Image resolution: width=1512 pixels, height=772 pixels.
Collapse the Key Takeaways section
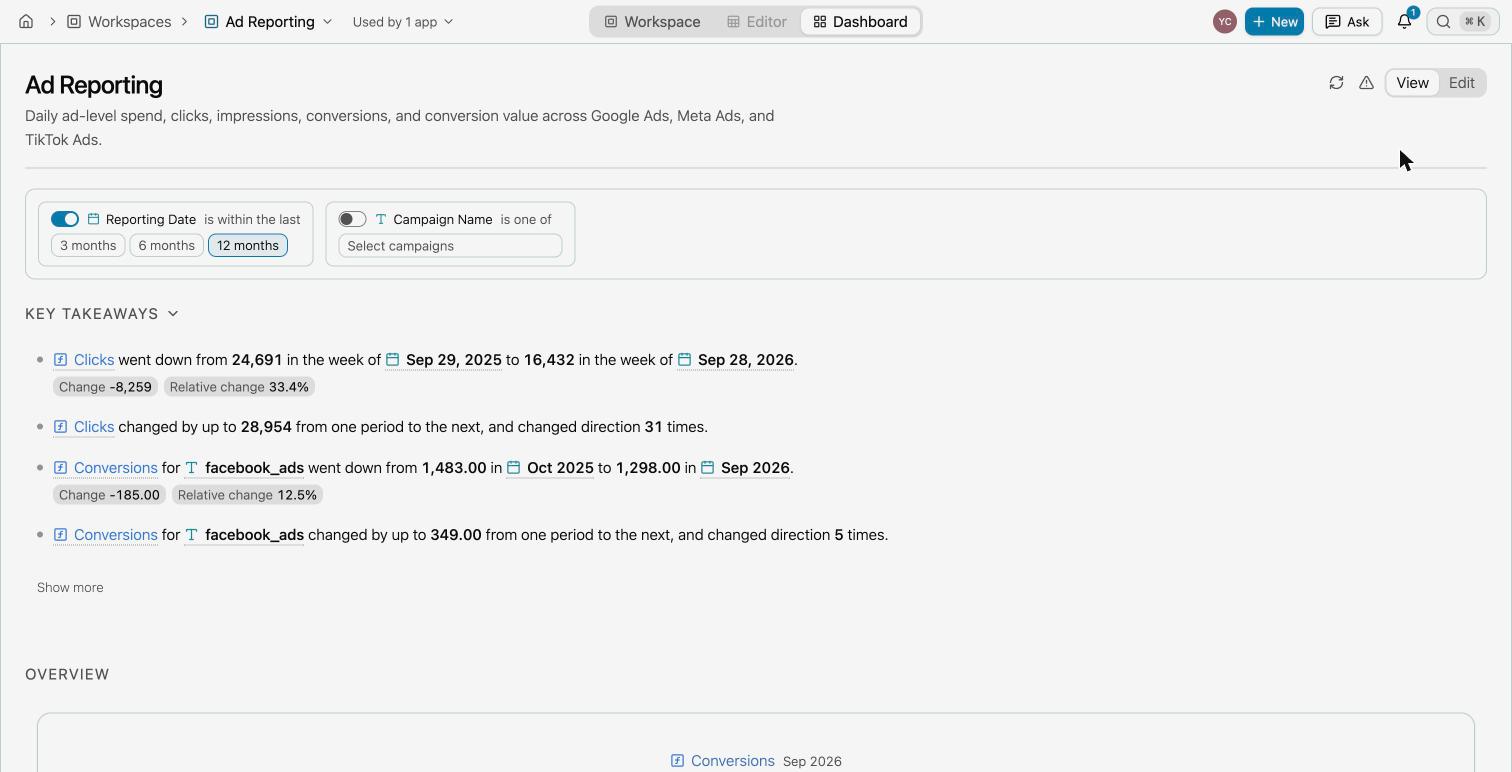[x=173, y=314]
